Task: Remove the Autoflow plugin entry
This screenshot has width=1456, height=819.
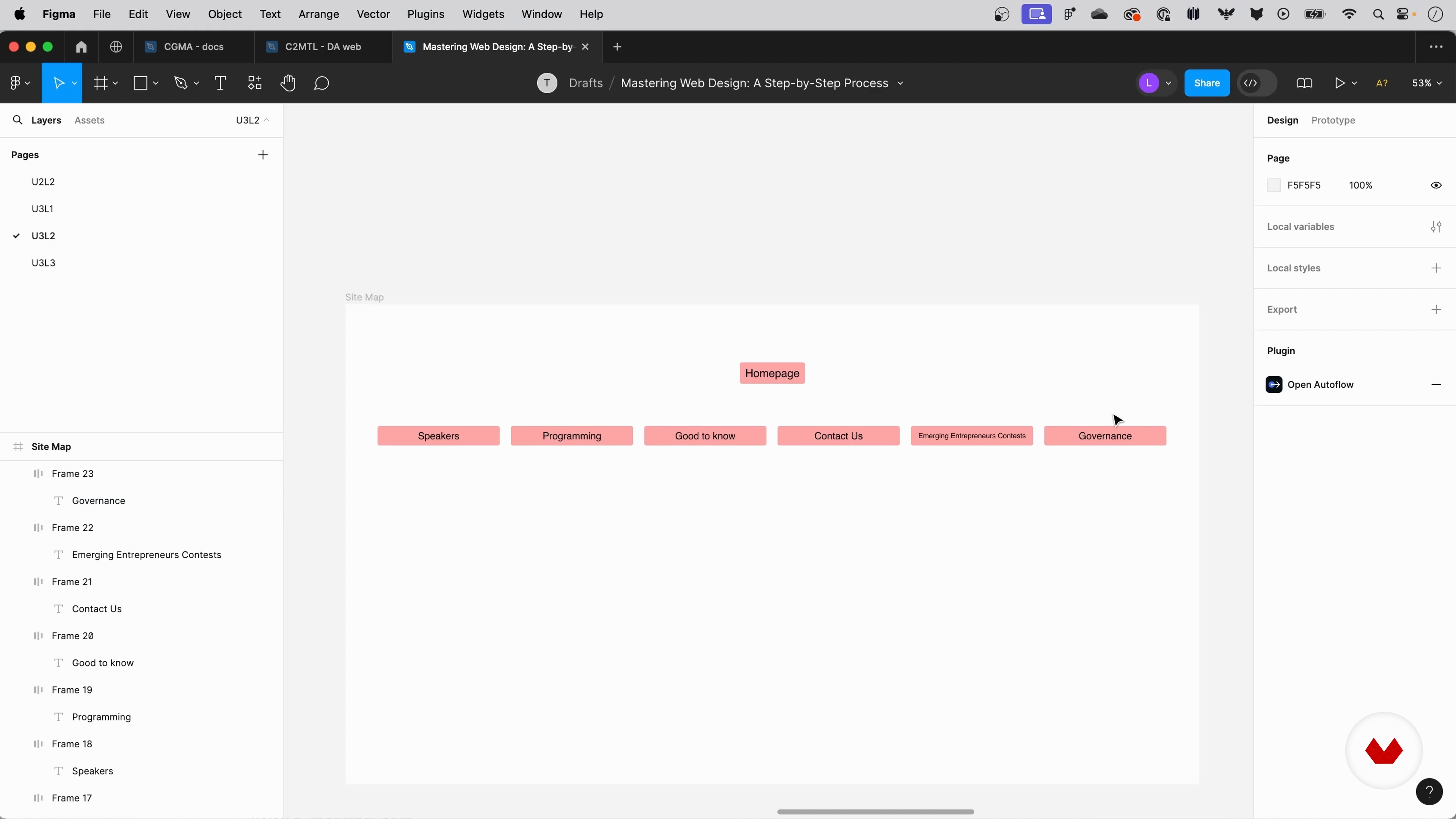Action: point(1436,385)
